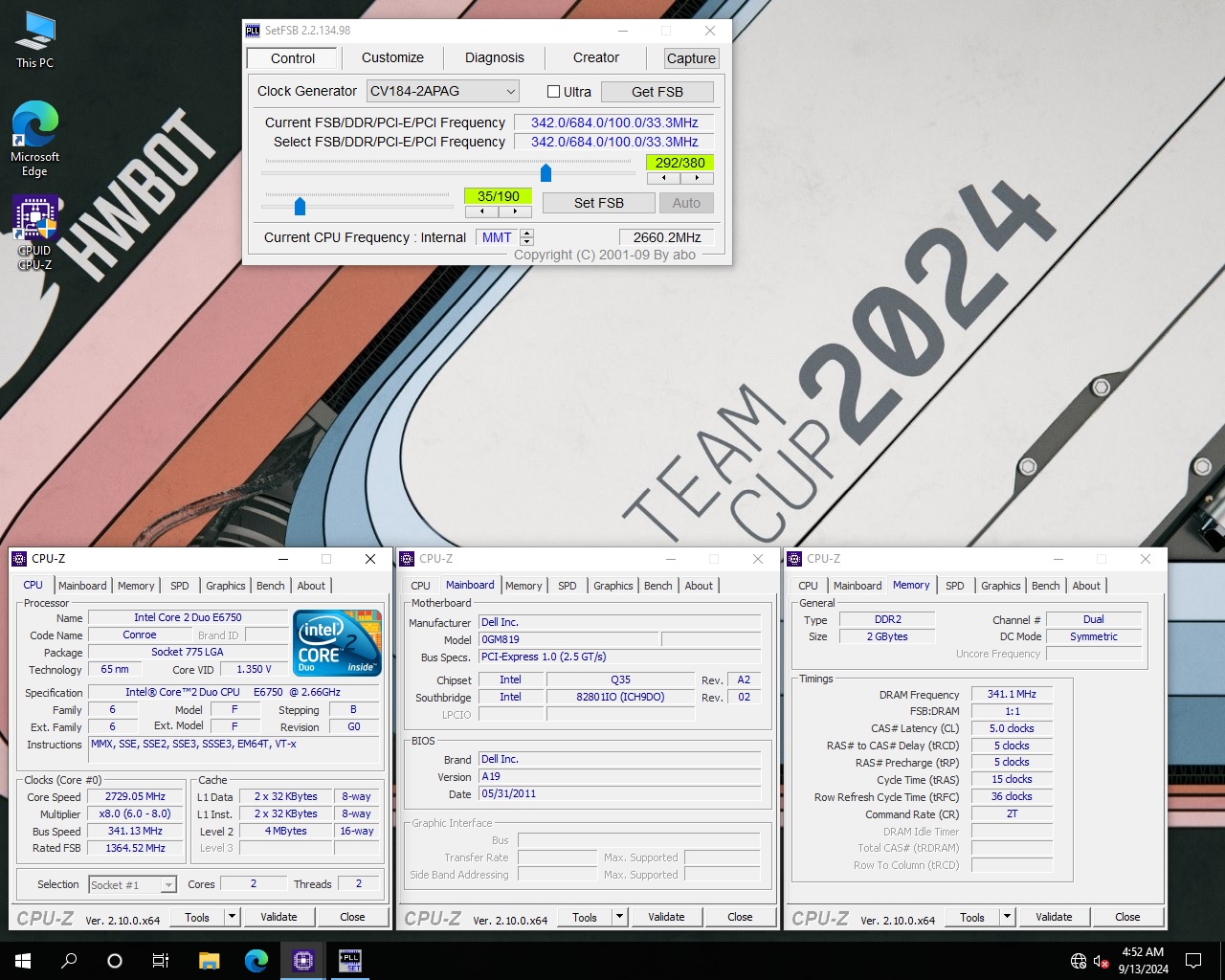This screenshot has width=1225, height=980.
Task: Click Close button in right CPU-Z window
Action: pyautogui.click(x=1127, y=917)
